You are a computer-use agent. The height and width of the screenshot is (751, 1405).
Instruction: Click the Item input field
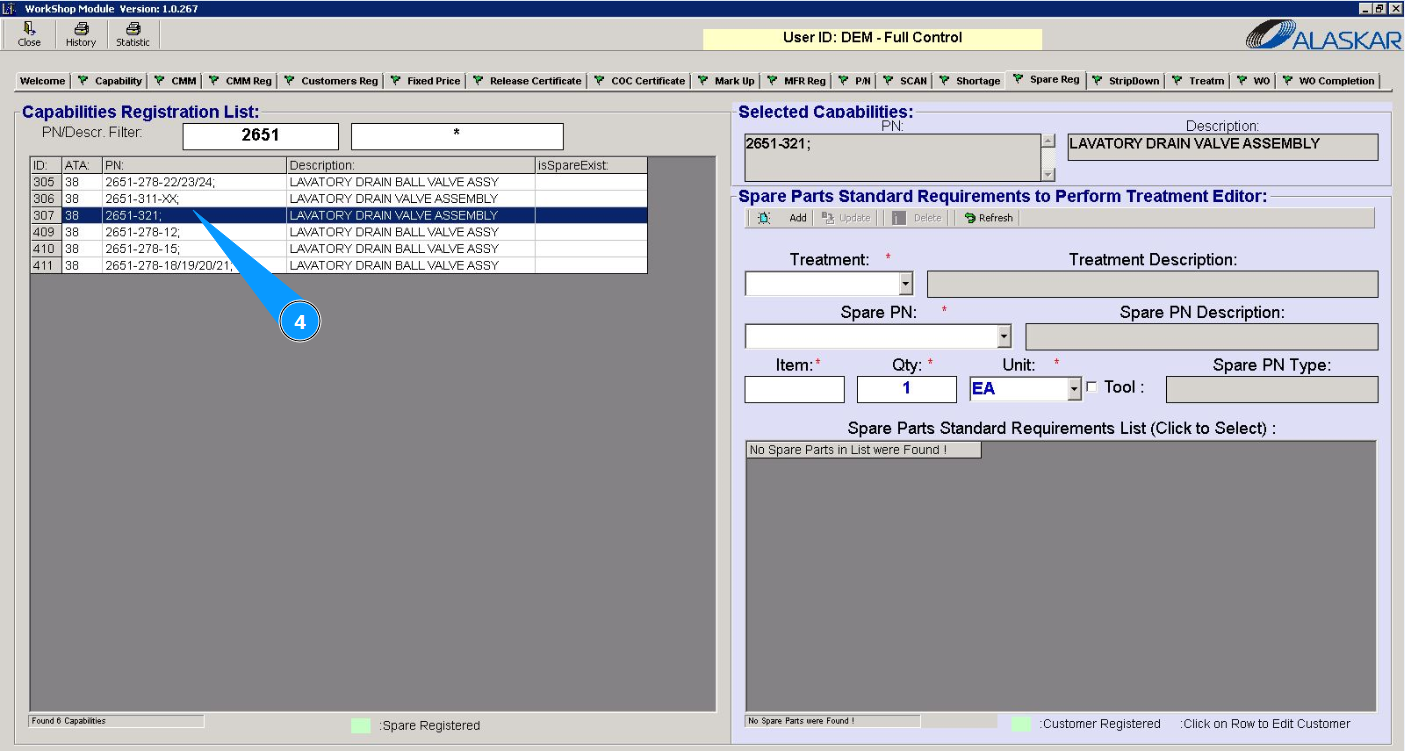[x=794, y=389]
